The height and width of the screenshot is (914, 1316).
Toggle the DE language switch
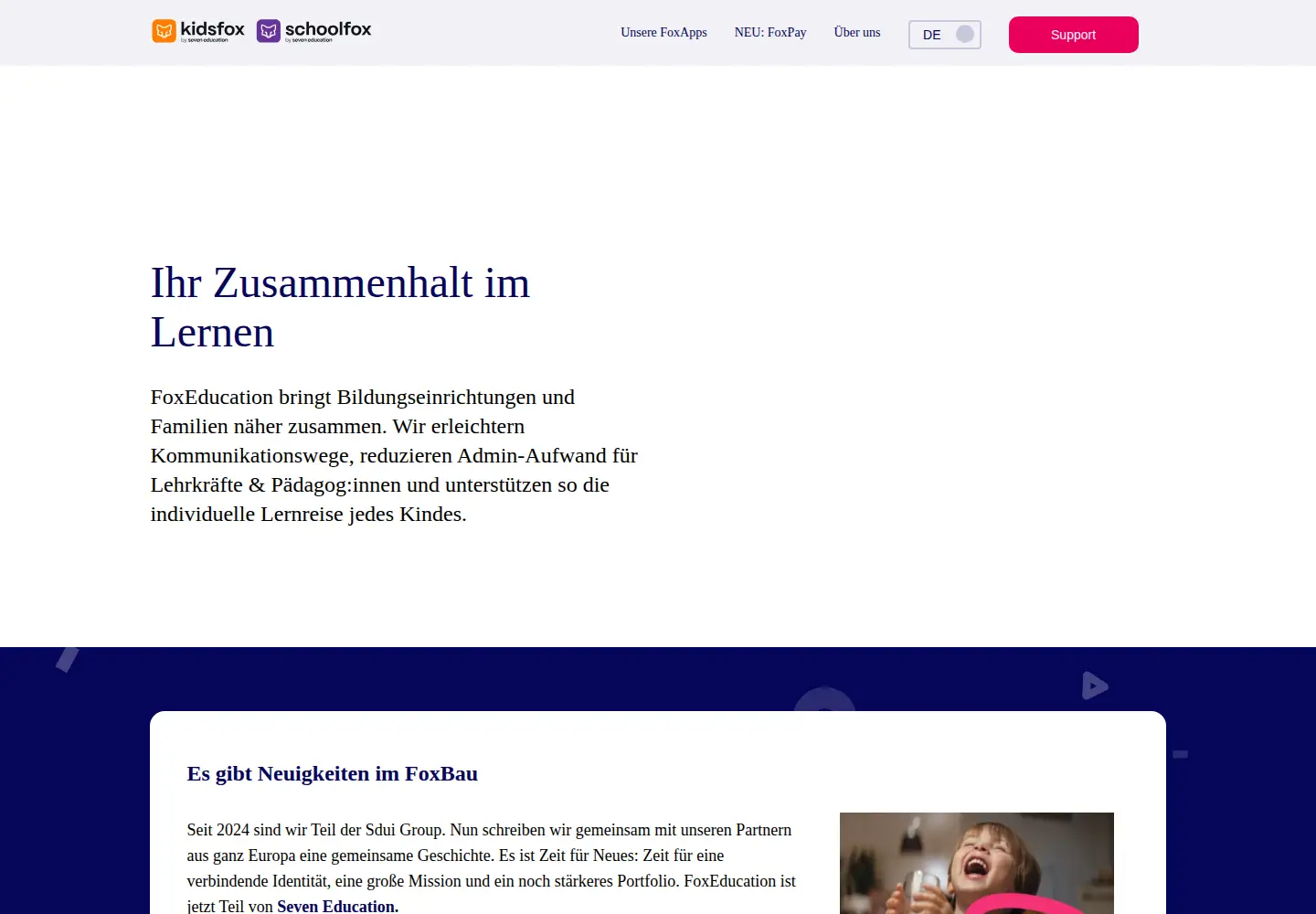coord(945,35)
